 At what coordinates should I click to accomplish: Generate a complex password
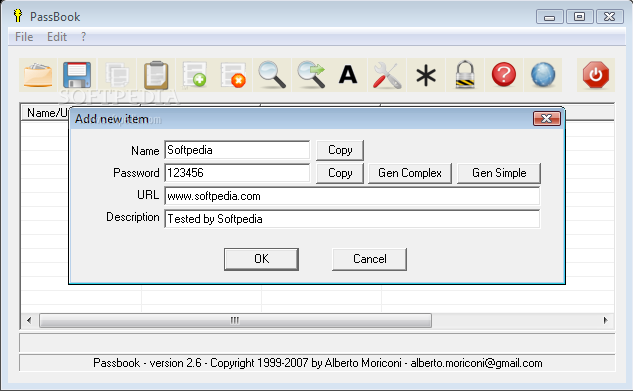coord(410,173)
